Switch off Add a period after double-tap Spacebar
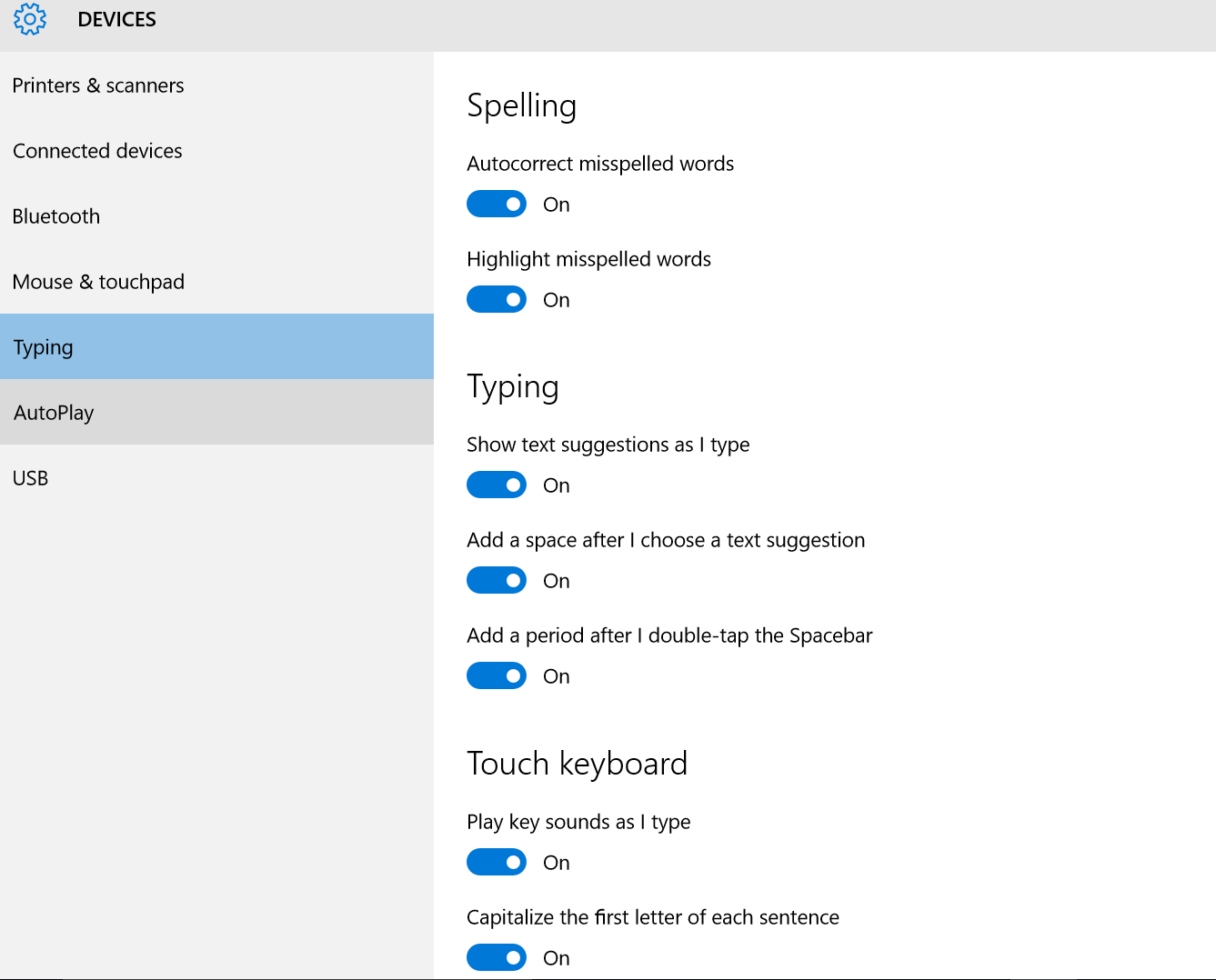 (x=497, y=676)
